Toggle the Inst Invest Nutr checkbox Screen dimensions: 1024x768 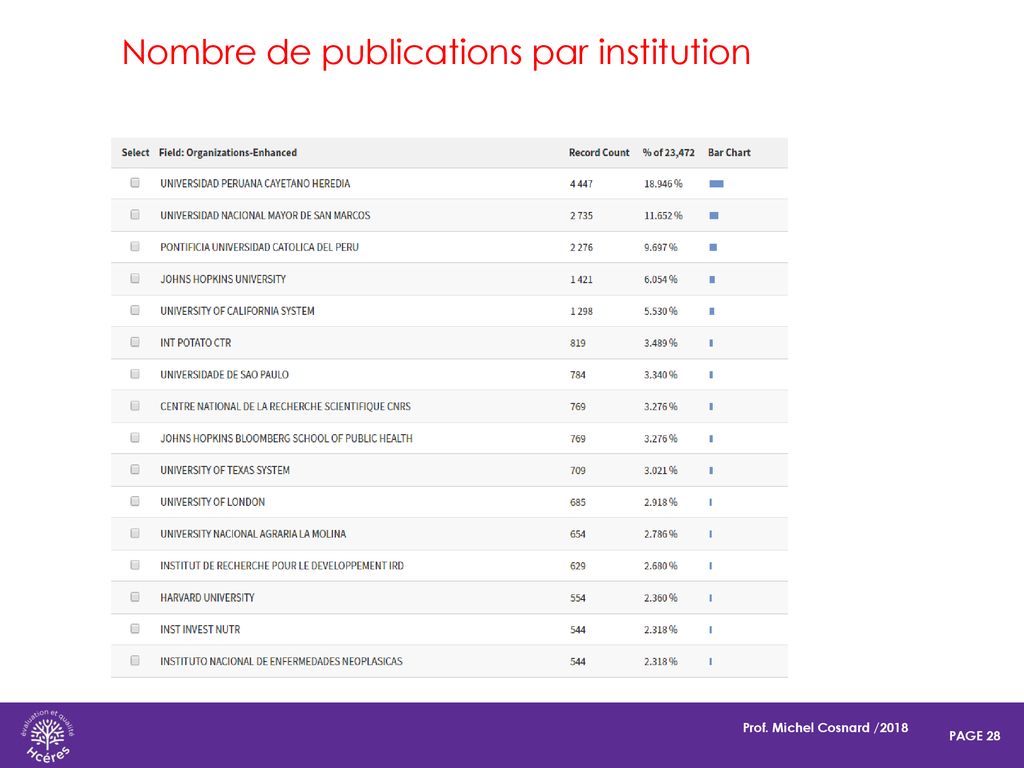pos(135,628)
